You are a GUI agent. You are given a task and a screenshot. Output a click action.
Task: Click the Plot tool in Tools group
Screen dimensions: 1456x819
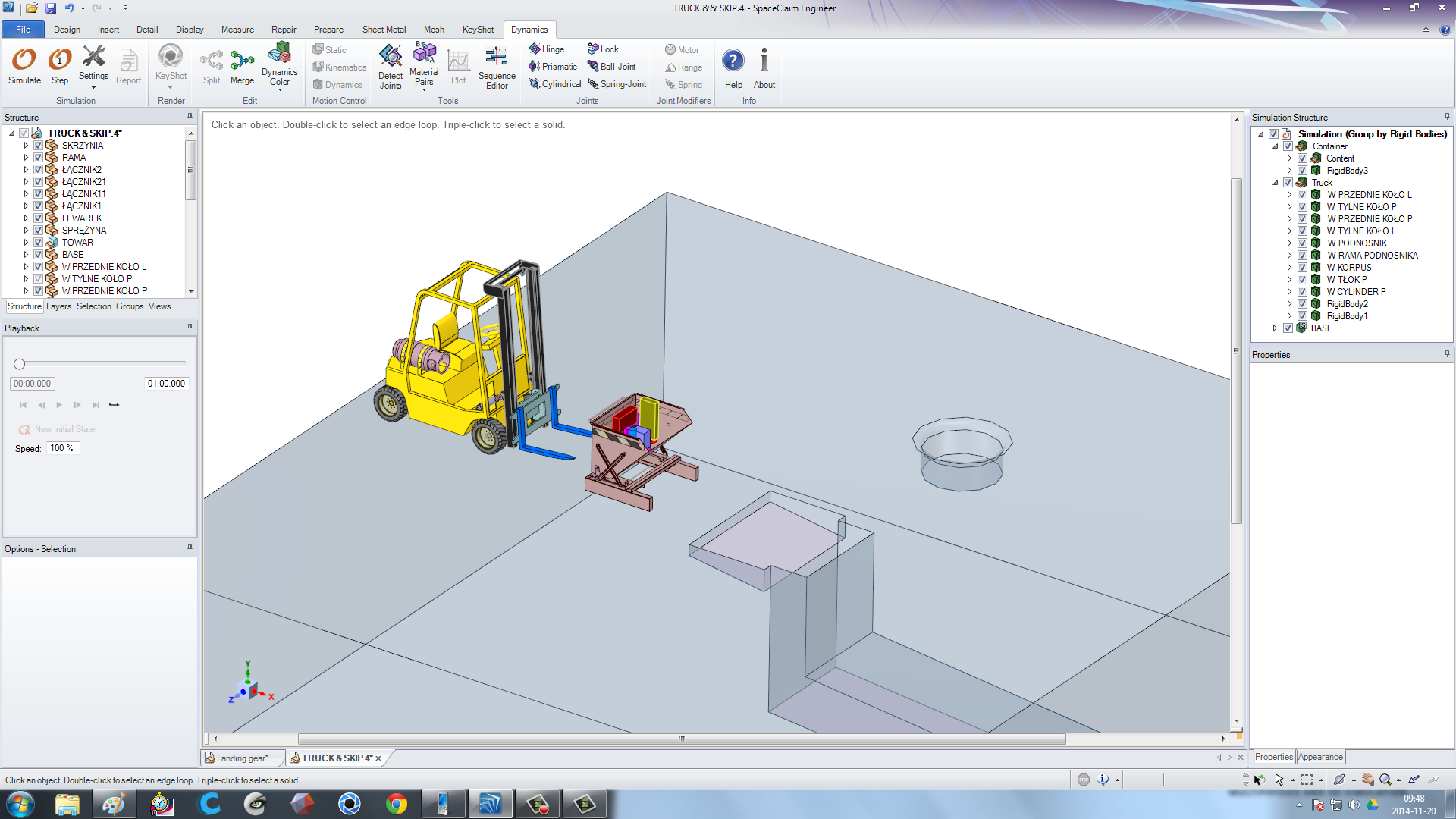tap(458, 67)
